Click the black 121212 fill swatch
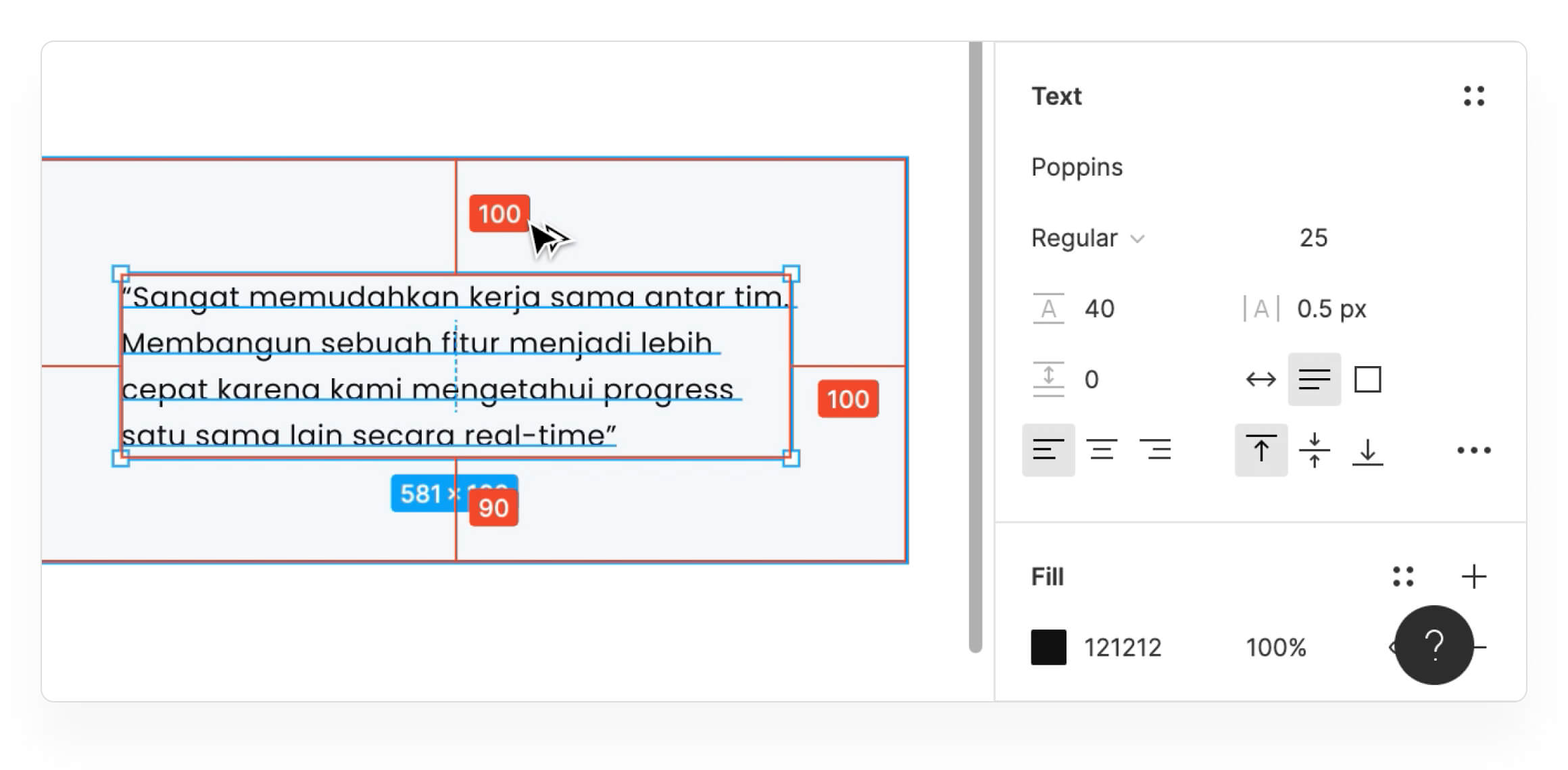Viewport: 1568px width, 770px height. click(1048, 647)
